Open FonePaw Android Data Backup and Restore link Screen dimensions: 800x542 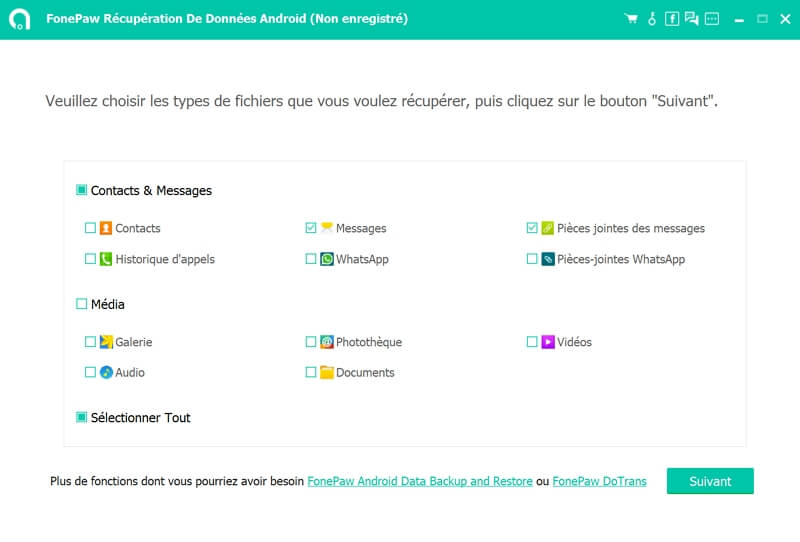click(x=420, y=481)
